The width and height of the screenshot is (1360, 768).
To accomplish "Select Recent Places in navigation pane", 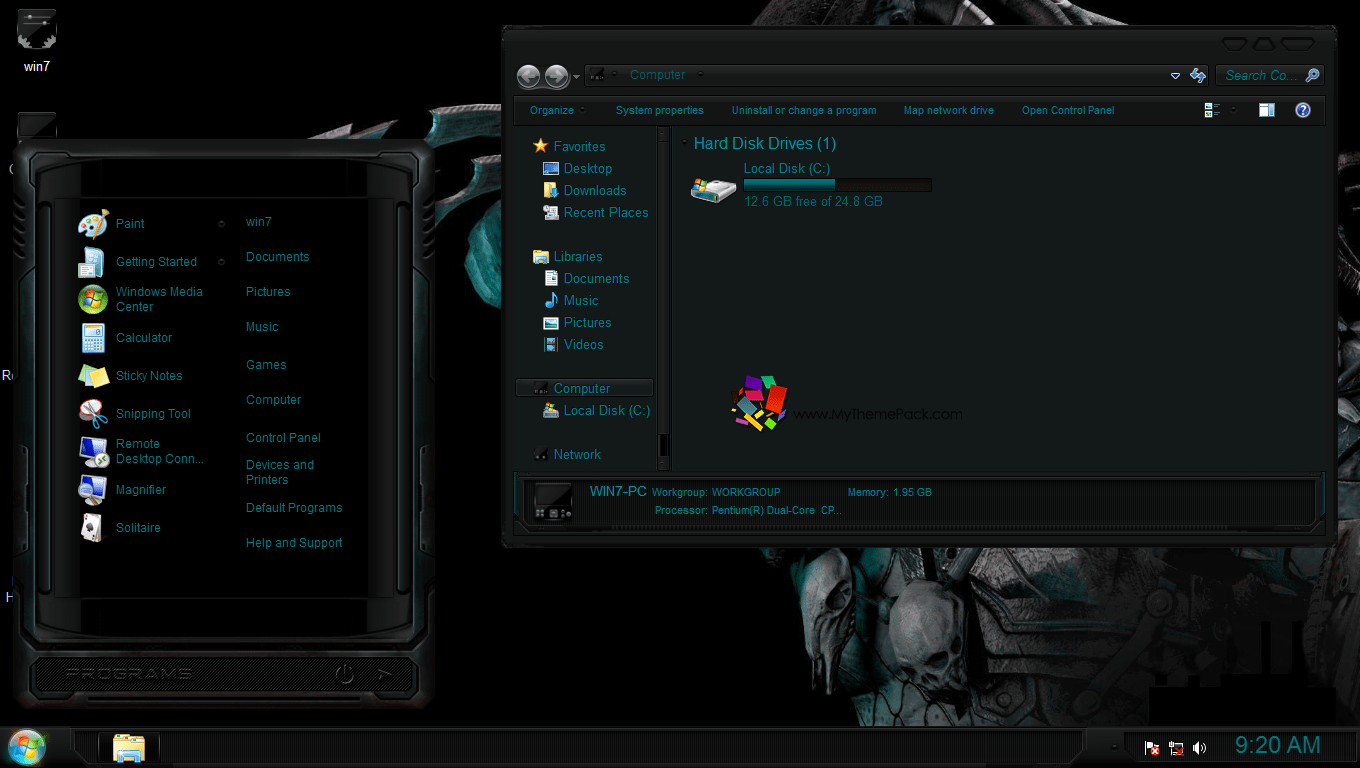I will point(596,213).
